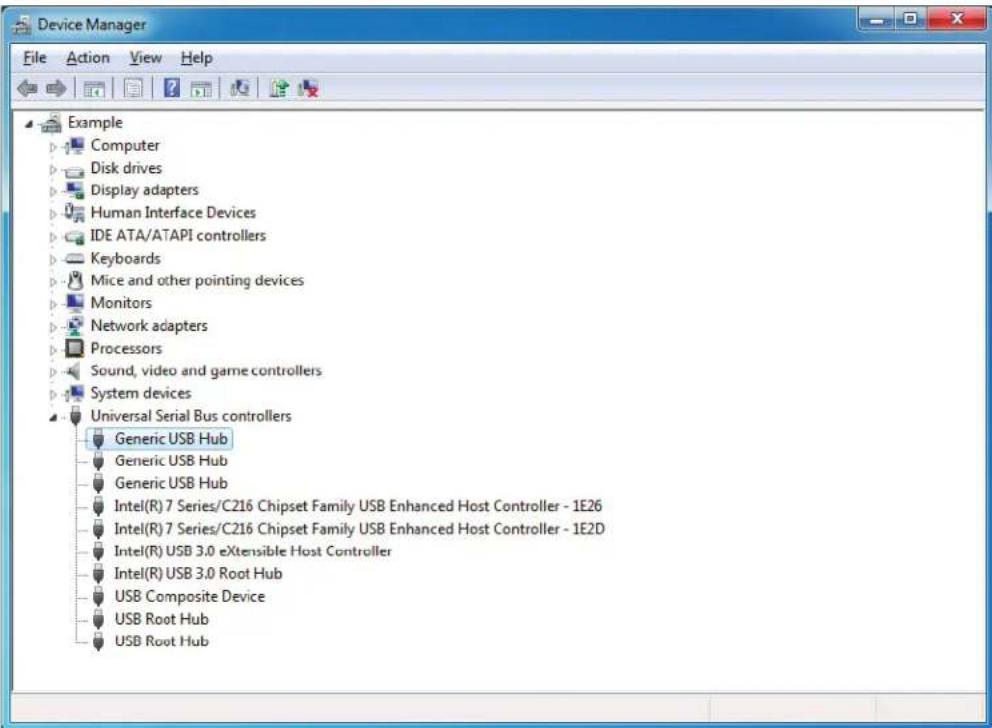Open the Help menu
Image resolution: width=992 pixels, height=728 pixels.
point(196,58)
